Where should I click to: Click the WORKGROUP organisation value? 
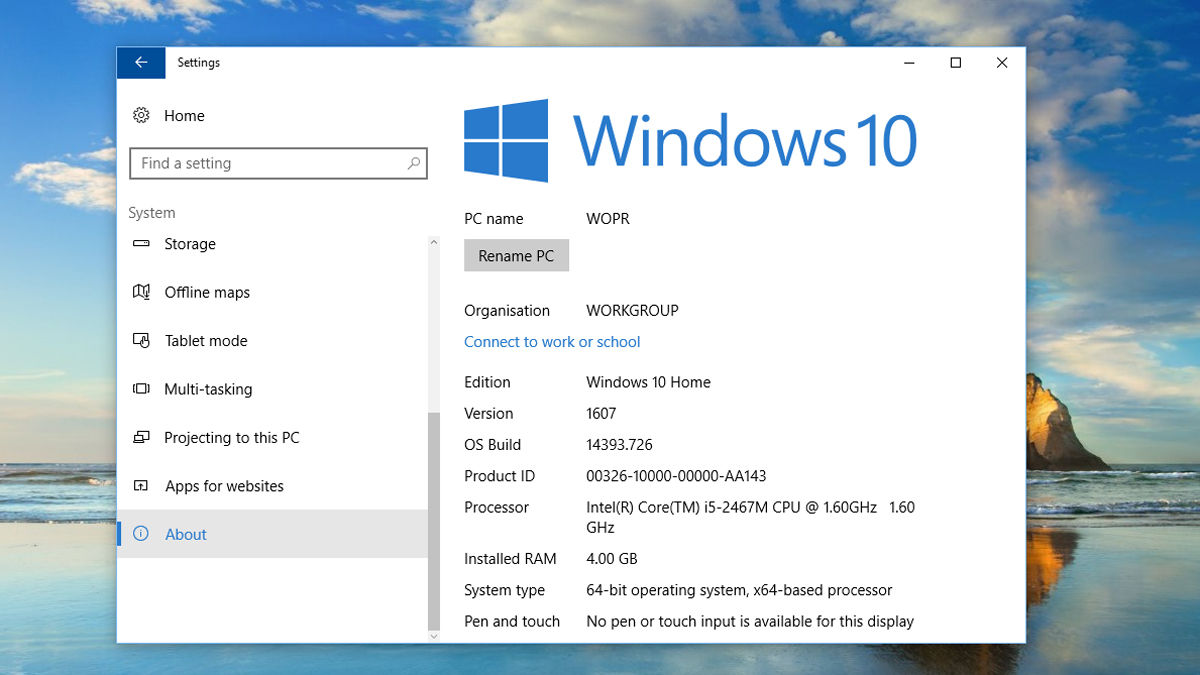click(632, 311)
